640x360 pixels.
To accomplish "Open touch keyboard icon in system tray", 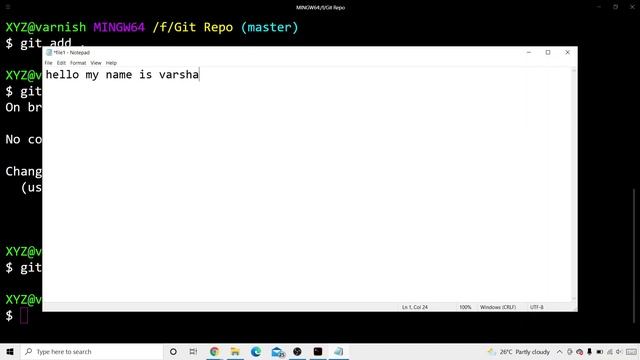I will click(631, 351).
